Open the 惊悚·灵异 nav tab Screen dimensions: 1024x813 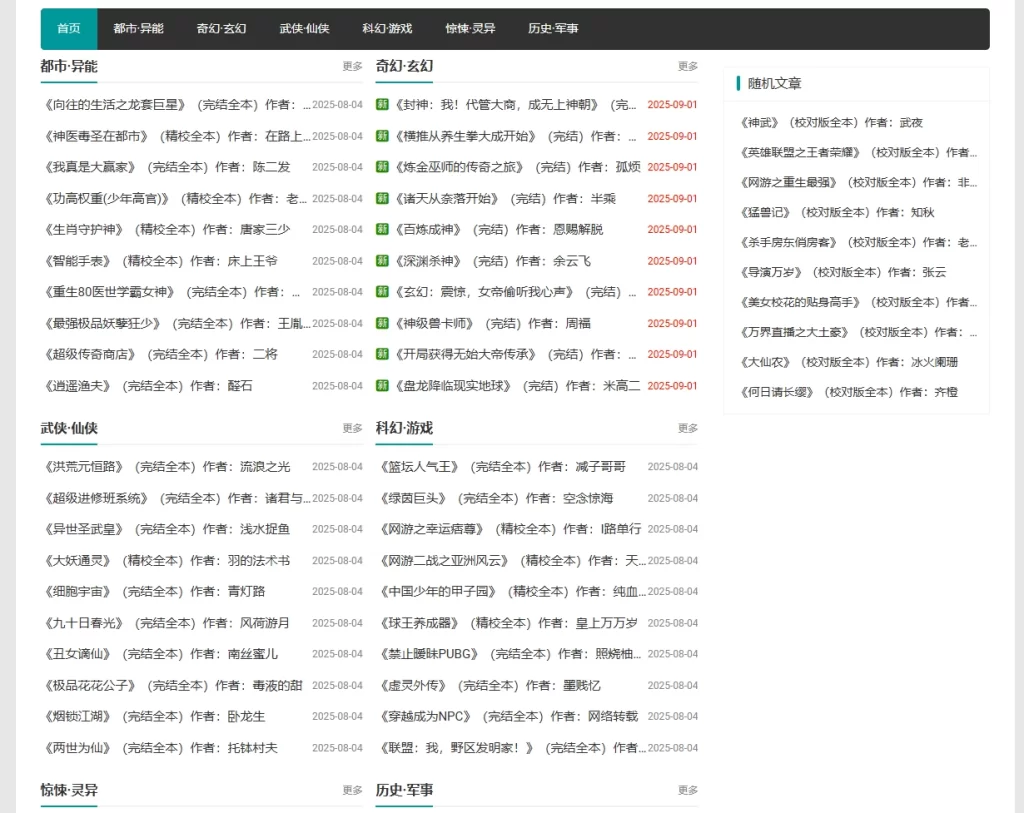click(x=470, y=29)
